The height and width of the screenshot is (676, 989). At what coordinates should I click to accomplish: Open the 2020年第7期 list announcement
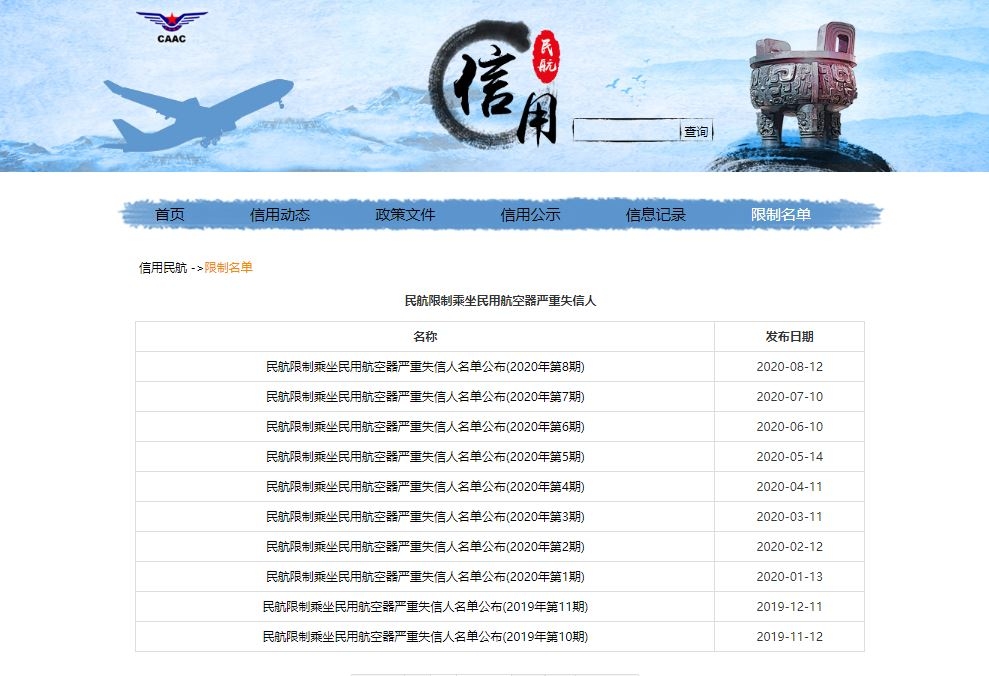pyautogui.click(x=425, y=397)
